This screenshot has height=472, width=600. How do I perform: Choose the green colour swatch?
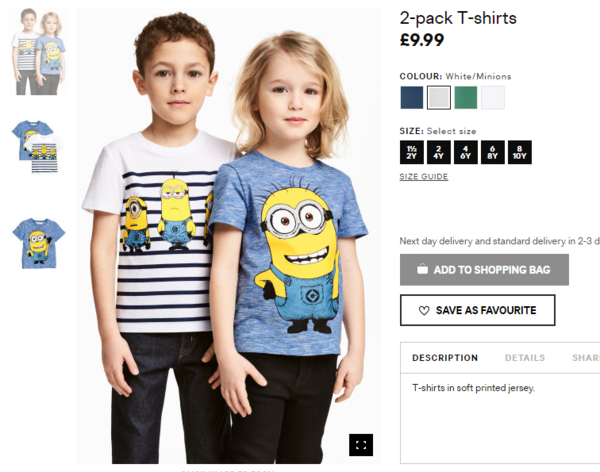click(466, 98)
